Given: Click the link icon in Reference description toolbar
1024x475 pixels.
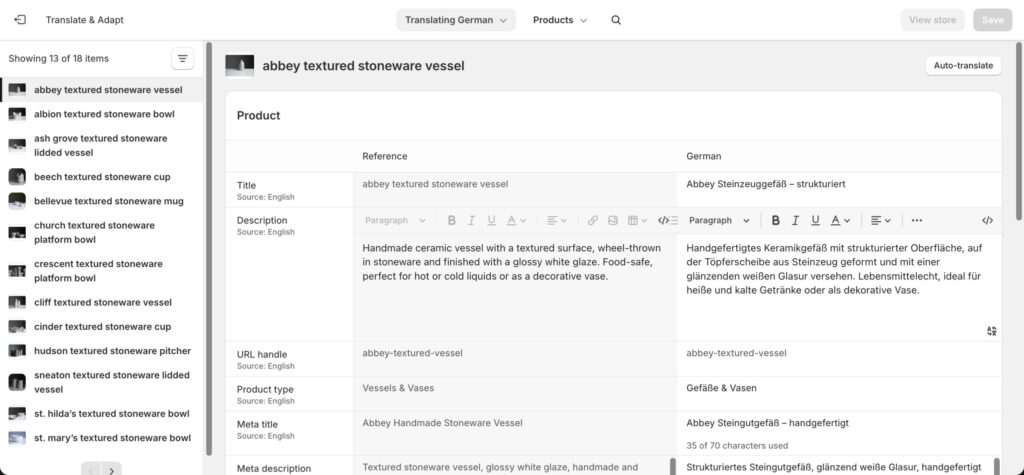Looking at the screenshot, I should point(592,221).
